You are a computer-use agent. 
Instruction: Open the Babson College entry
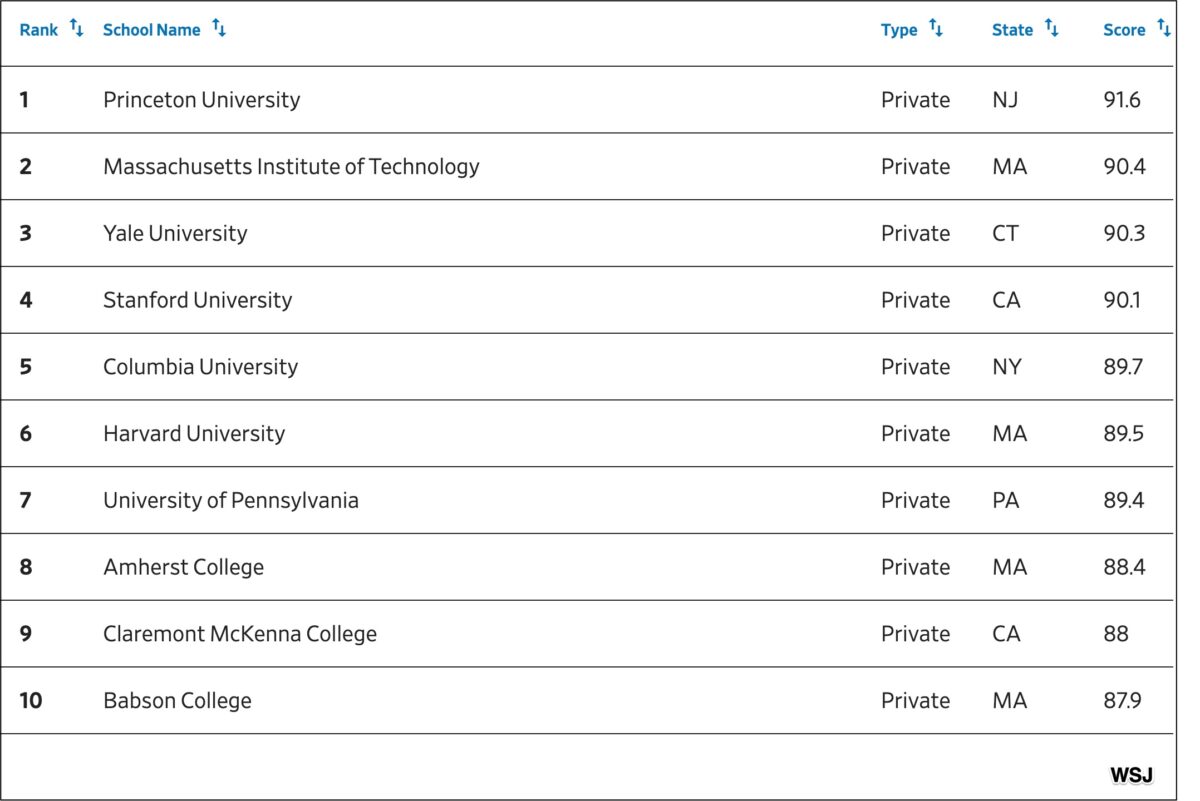pos(176,700)
